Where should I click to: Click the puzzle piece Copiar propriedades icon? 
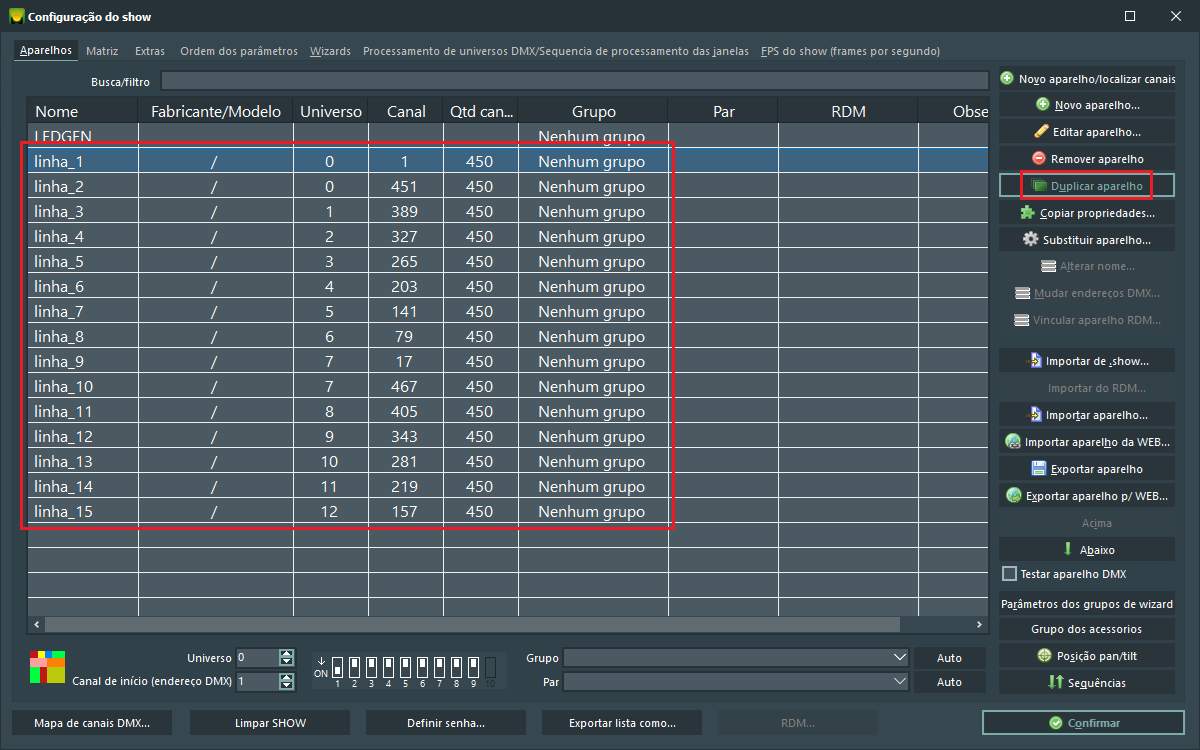click(1027, 213)
